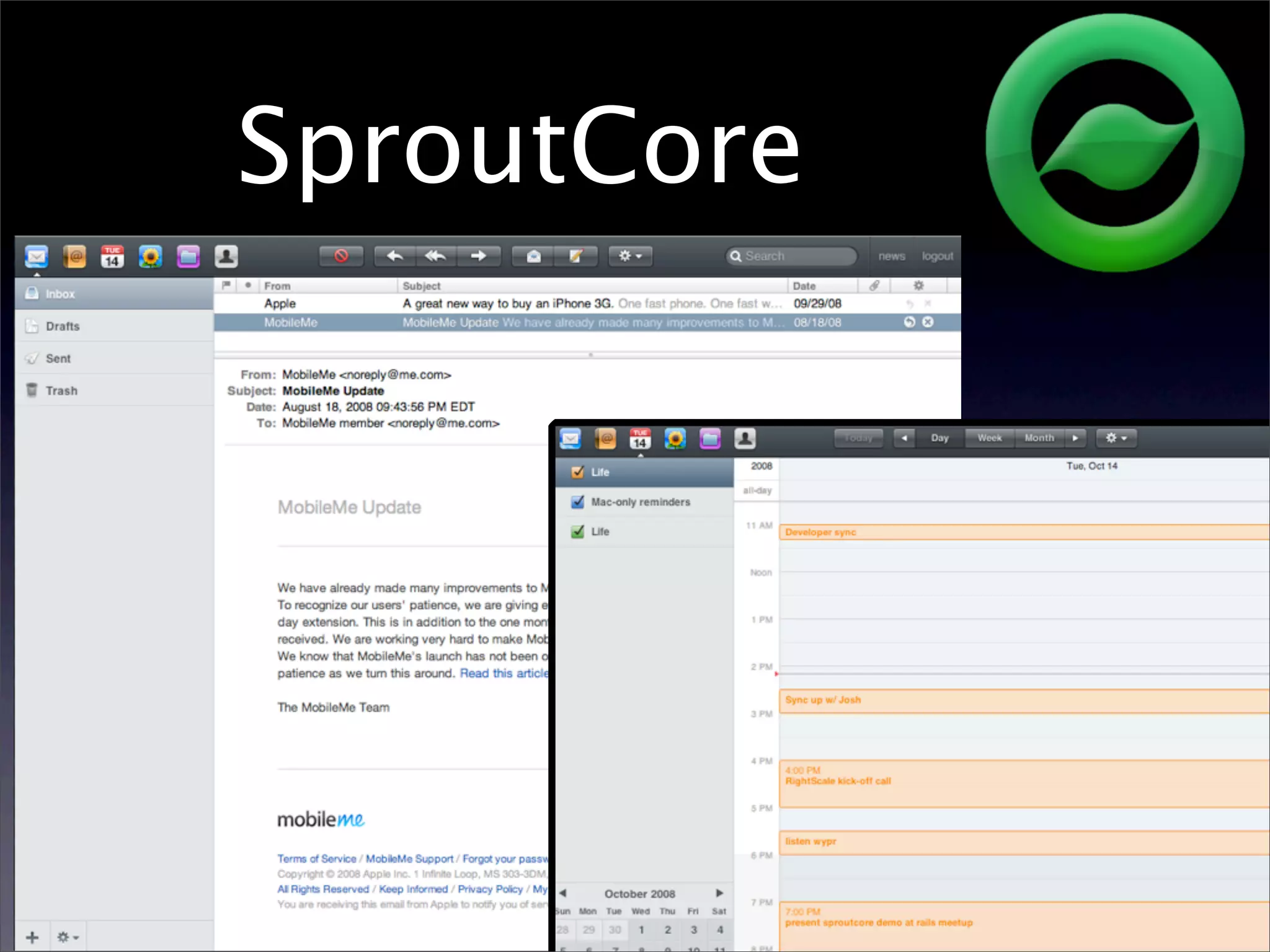Mark message as junk with red circle button
Viewport: 1270px width, 952px height.
coord(341,256)
